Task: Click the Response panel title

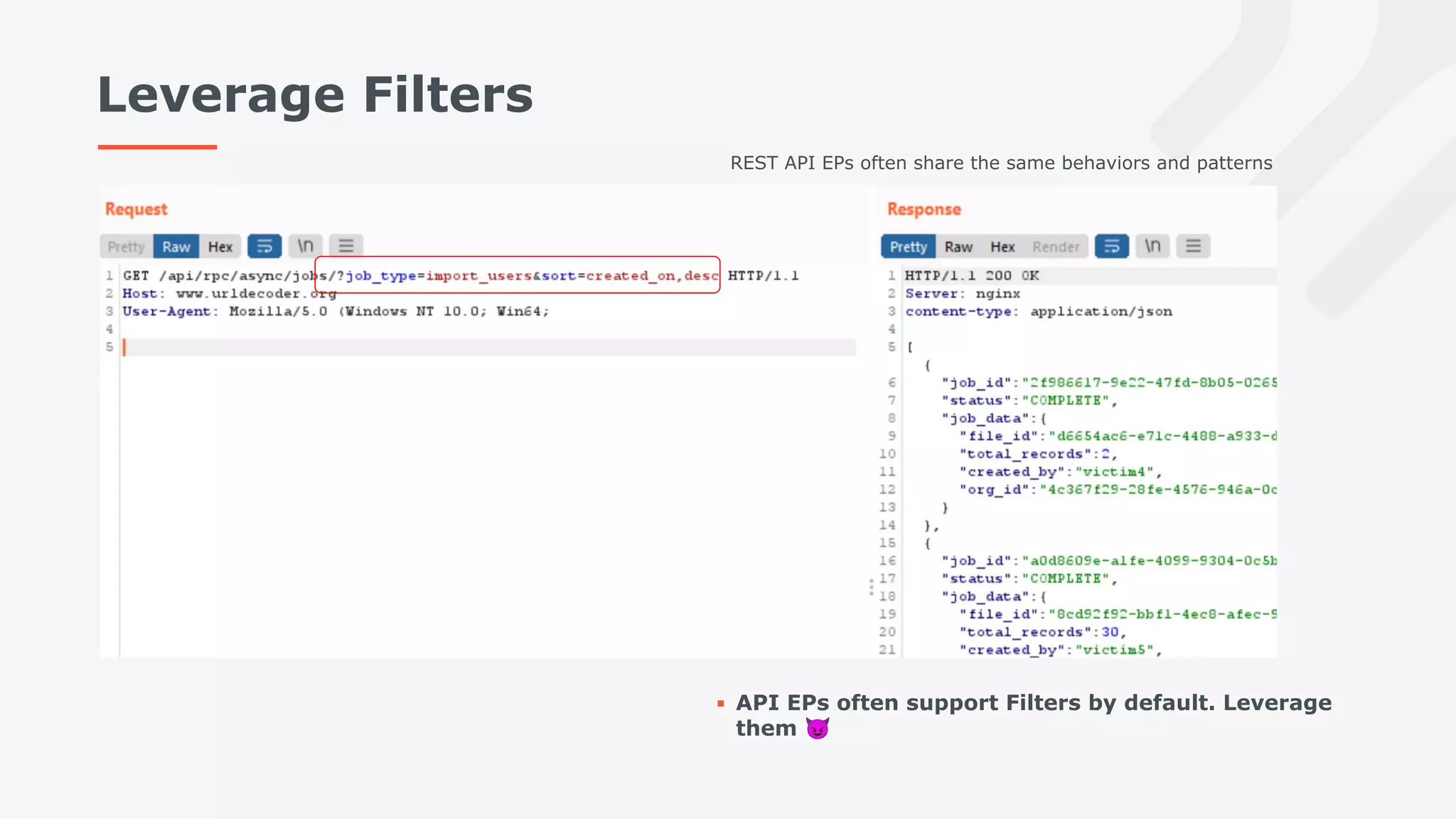Action: (x=924, y=209)
